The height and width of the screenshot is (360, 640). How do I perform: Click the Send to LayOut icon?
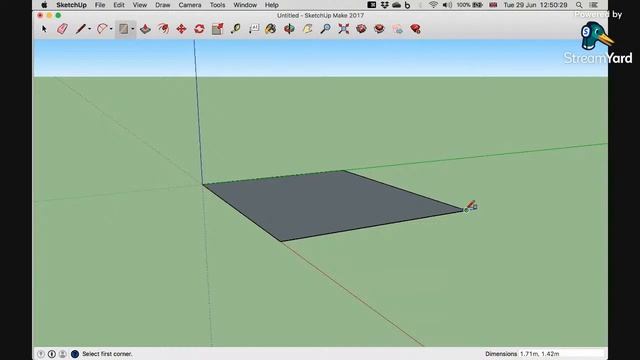(x=398, y=29)
